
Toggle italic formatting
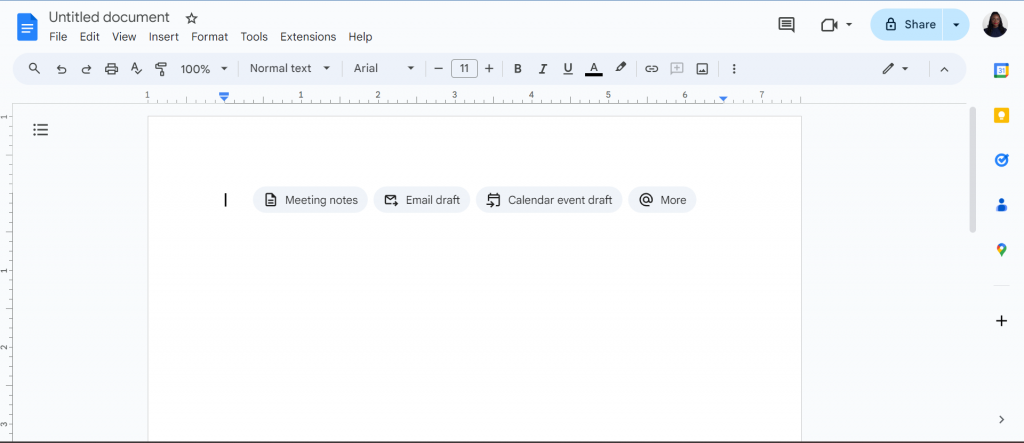[x=542, y=69]
